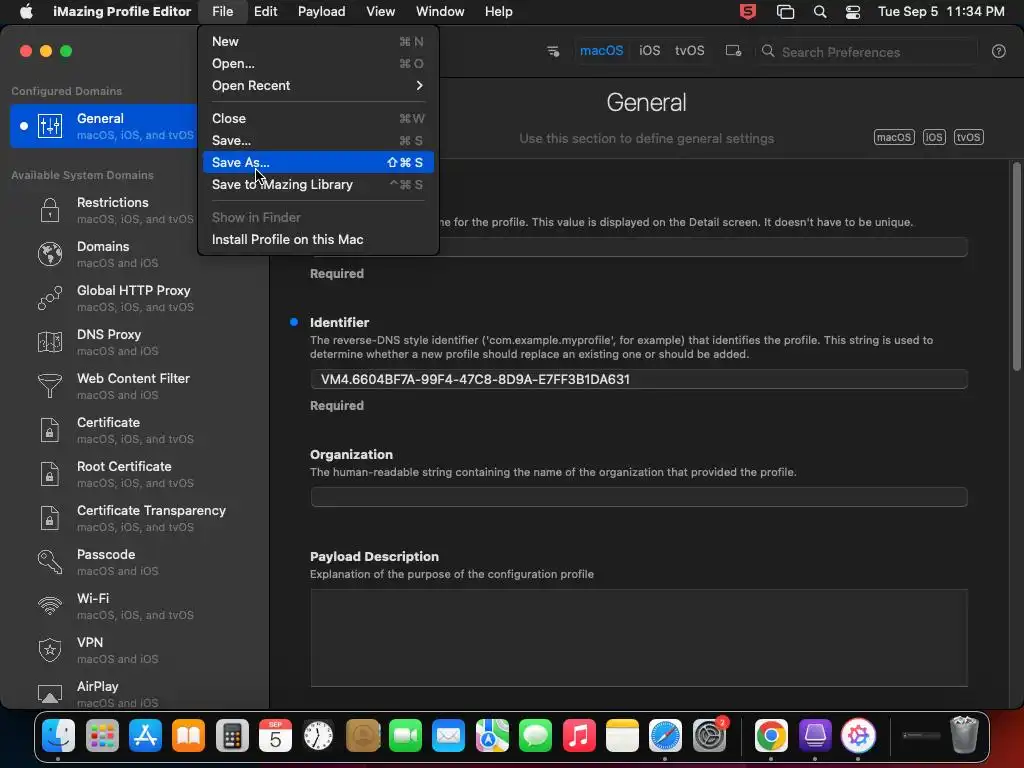Open the Help menu
Screen dimensions: 1024x768
pos(498,12)
